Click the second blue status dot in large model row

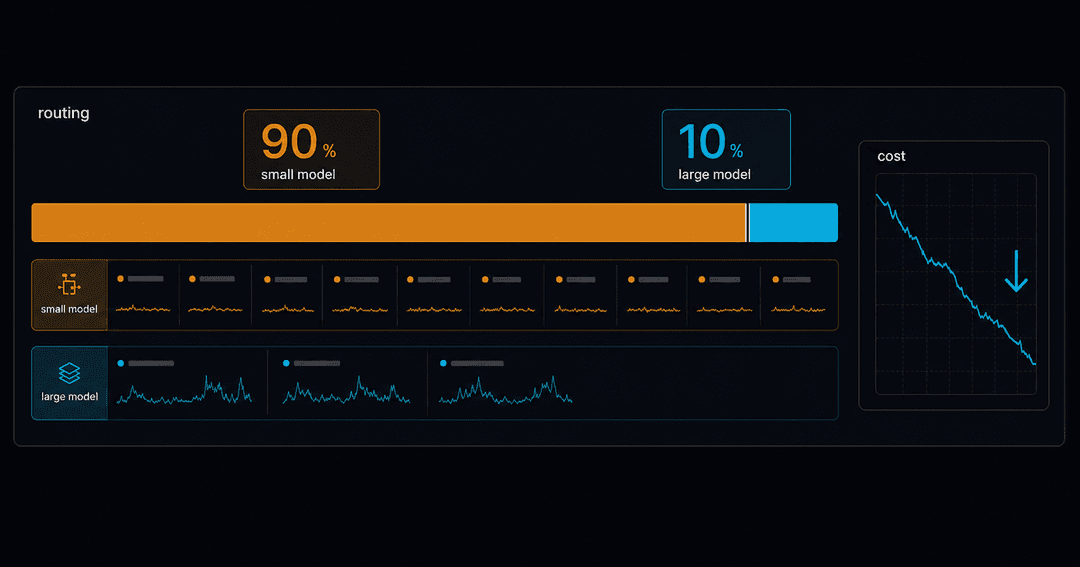[286, 363]
